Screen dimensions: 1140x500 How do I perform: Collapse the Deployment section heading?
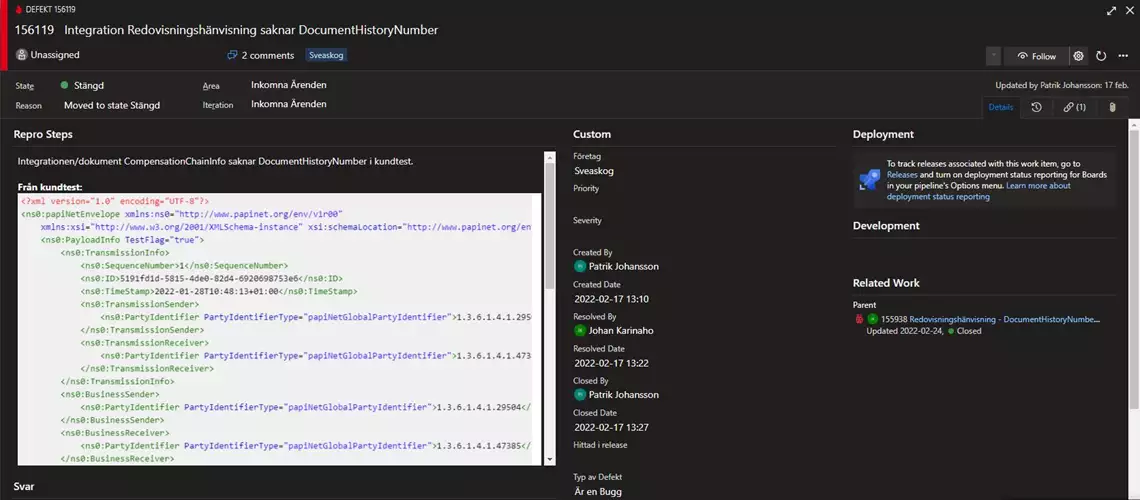tap(883, 134)
